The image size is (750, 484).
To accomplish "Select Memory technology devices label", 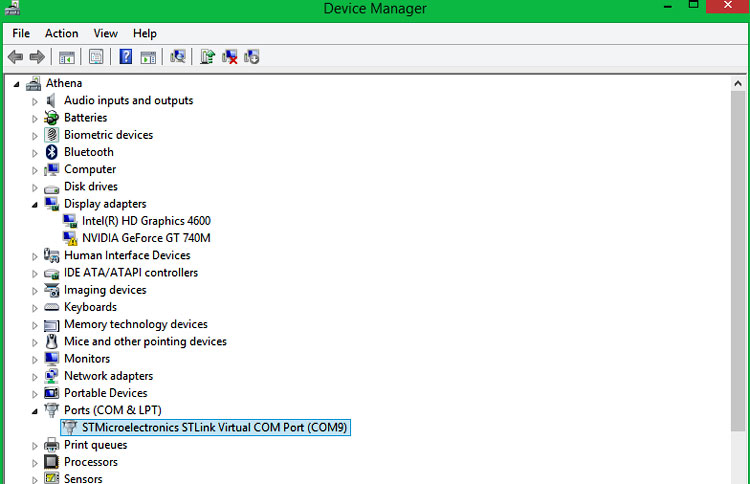I will tap(136, 324).
